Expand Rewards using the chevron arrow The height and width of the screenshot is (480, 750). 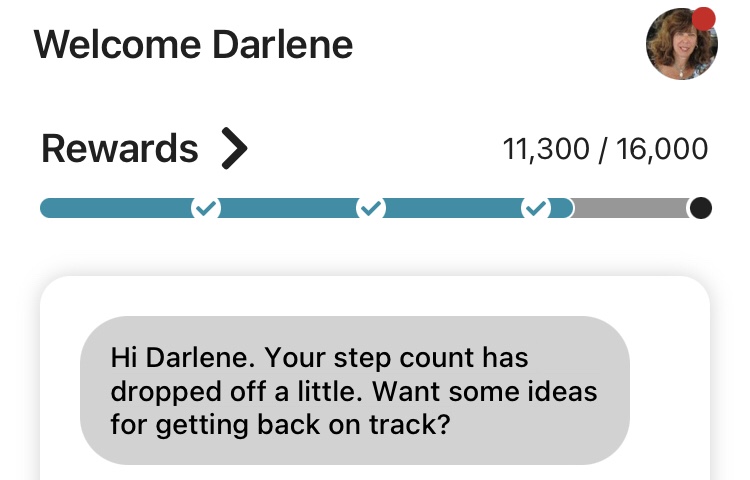tap(233, 149)
